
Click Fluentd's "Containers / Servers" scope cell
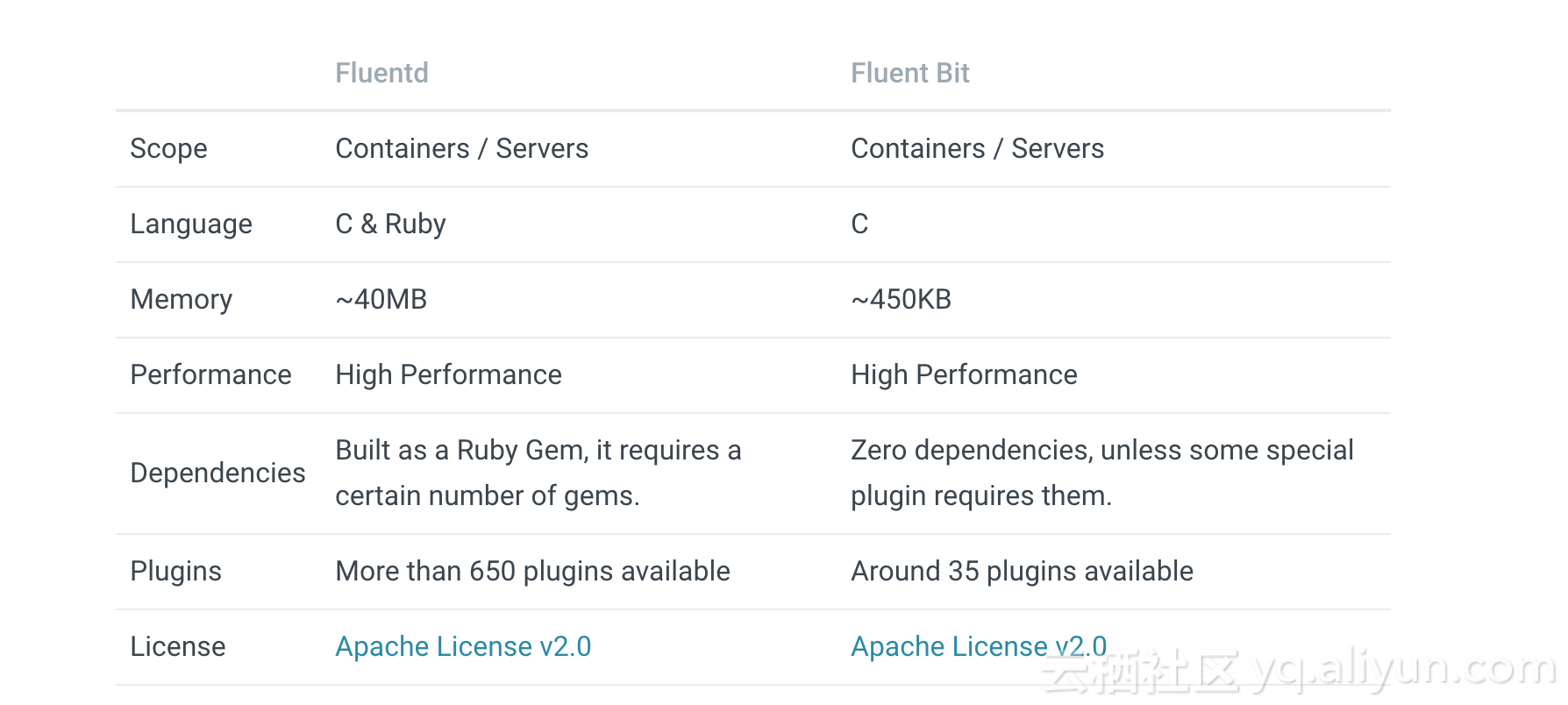[461, 148]
